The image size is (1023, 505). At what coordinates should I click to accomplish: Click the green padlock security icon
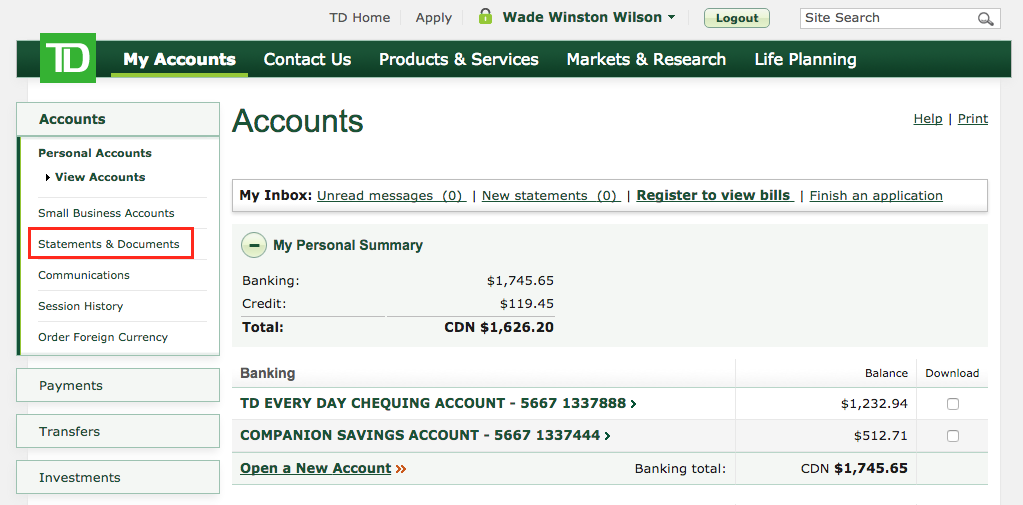tap(485, 16)
